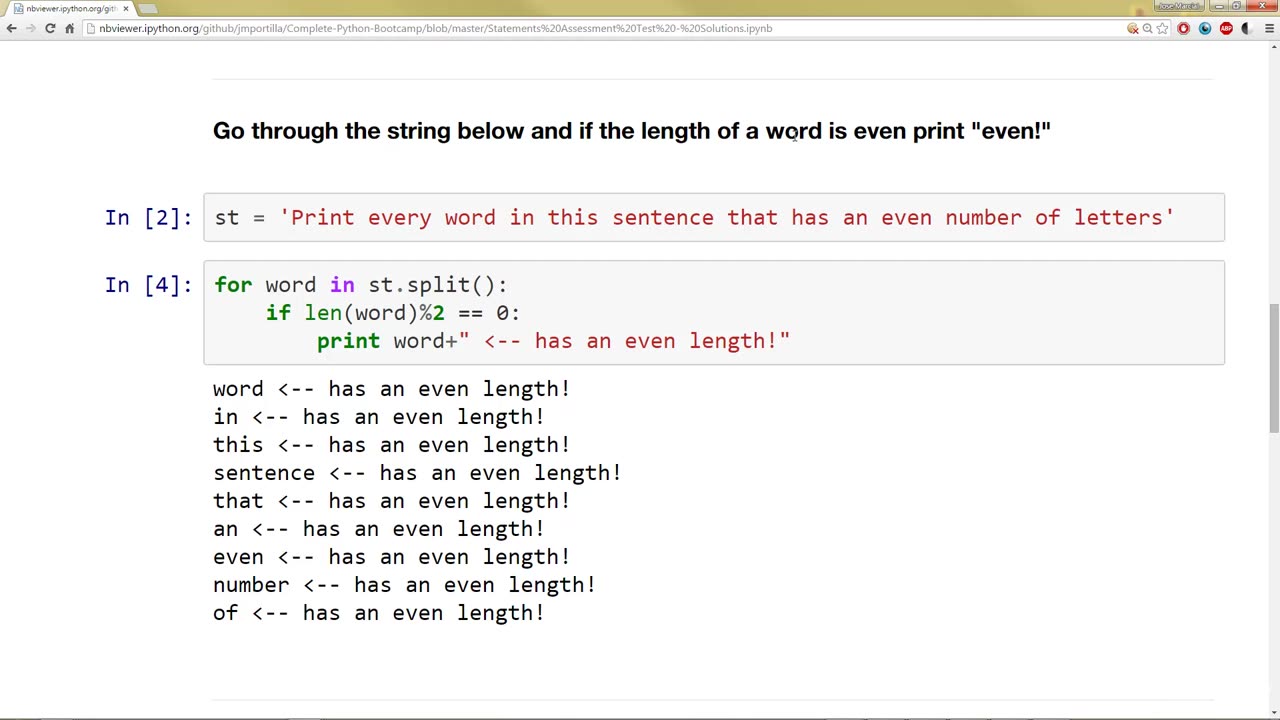Click the page file icon in address bar
Viewport: 1280px width, 720px height.
click(x=91, y=28)
